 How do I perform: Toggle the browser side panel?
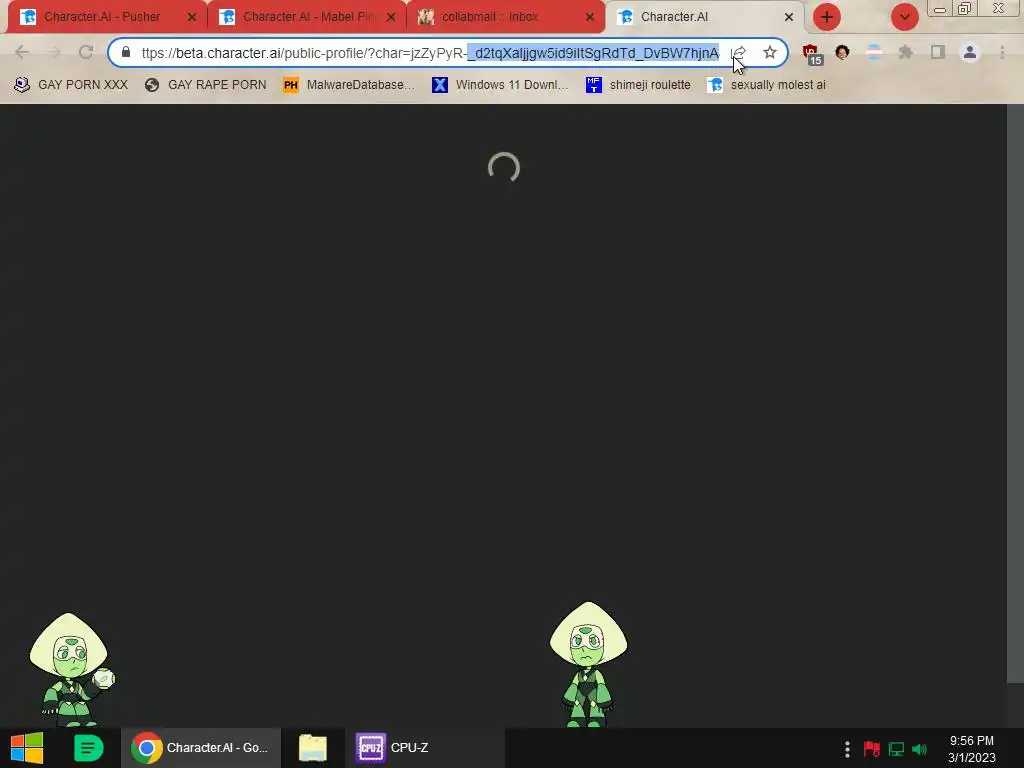point(938,52)
